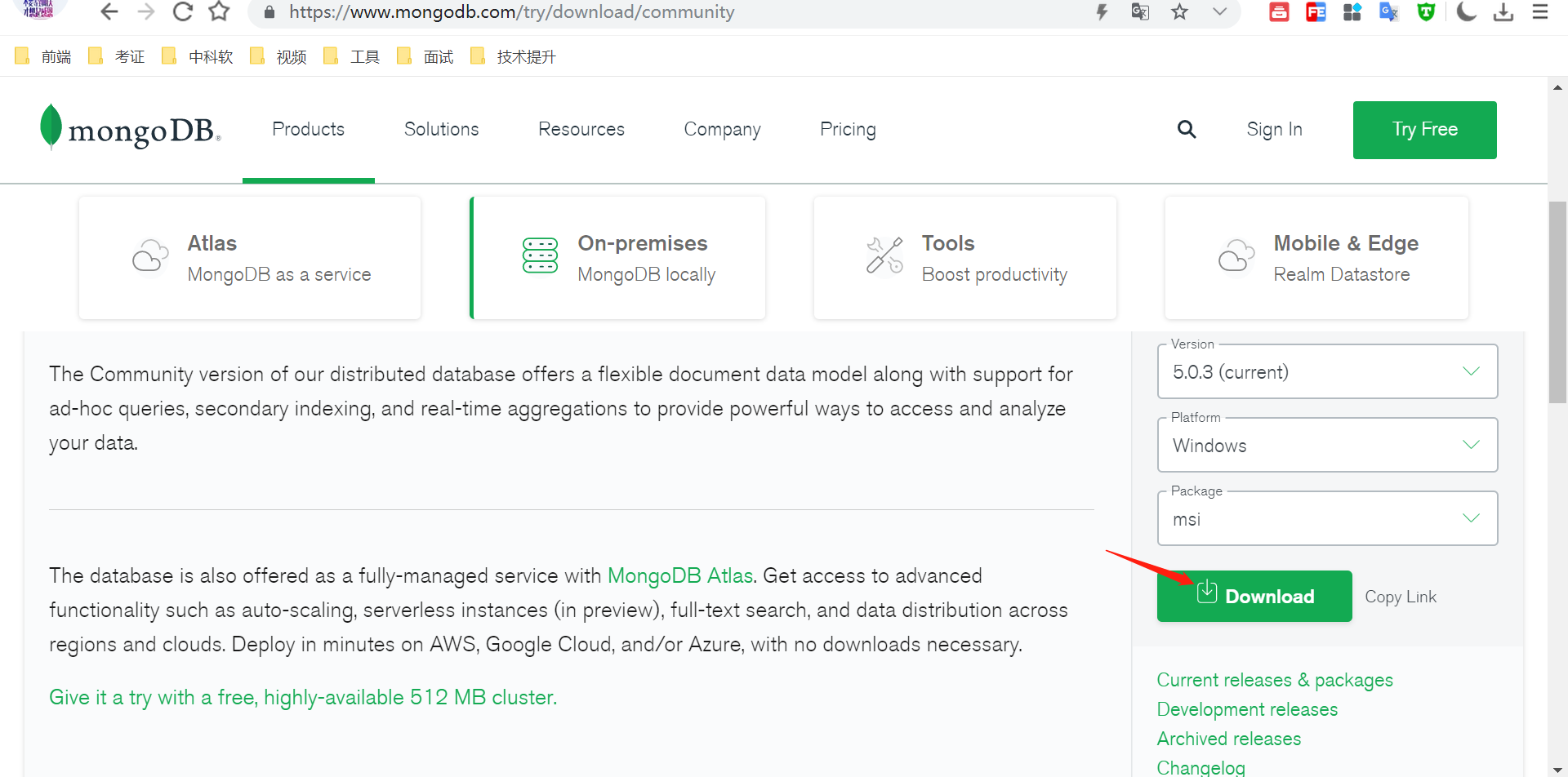This screenshot has width=1568, height=777.
Task: Click the scrollbar up arrow
Action: click(1557, 87)
